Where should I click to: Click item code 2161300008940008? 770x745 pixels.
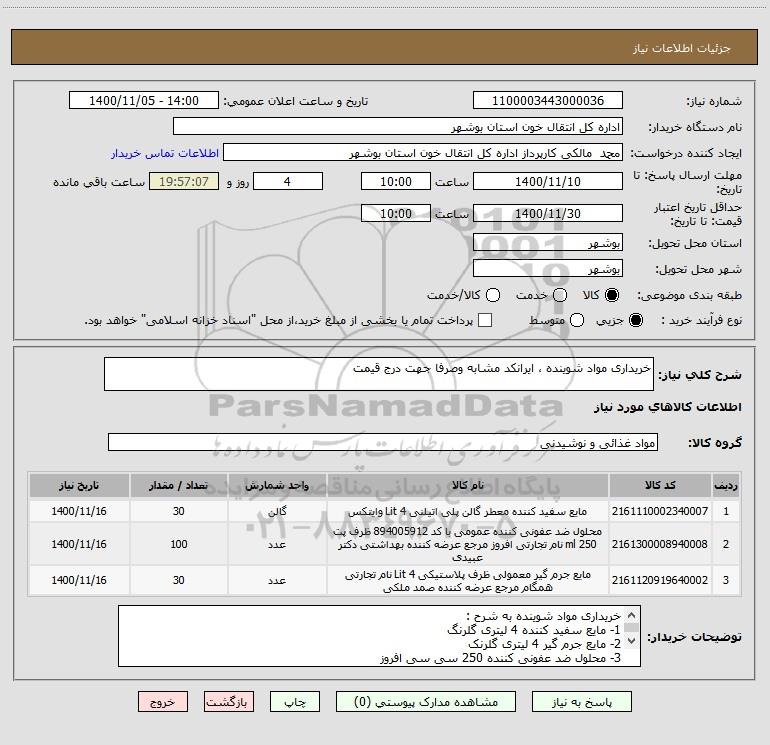[660, 544]
